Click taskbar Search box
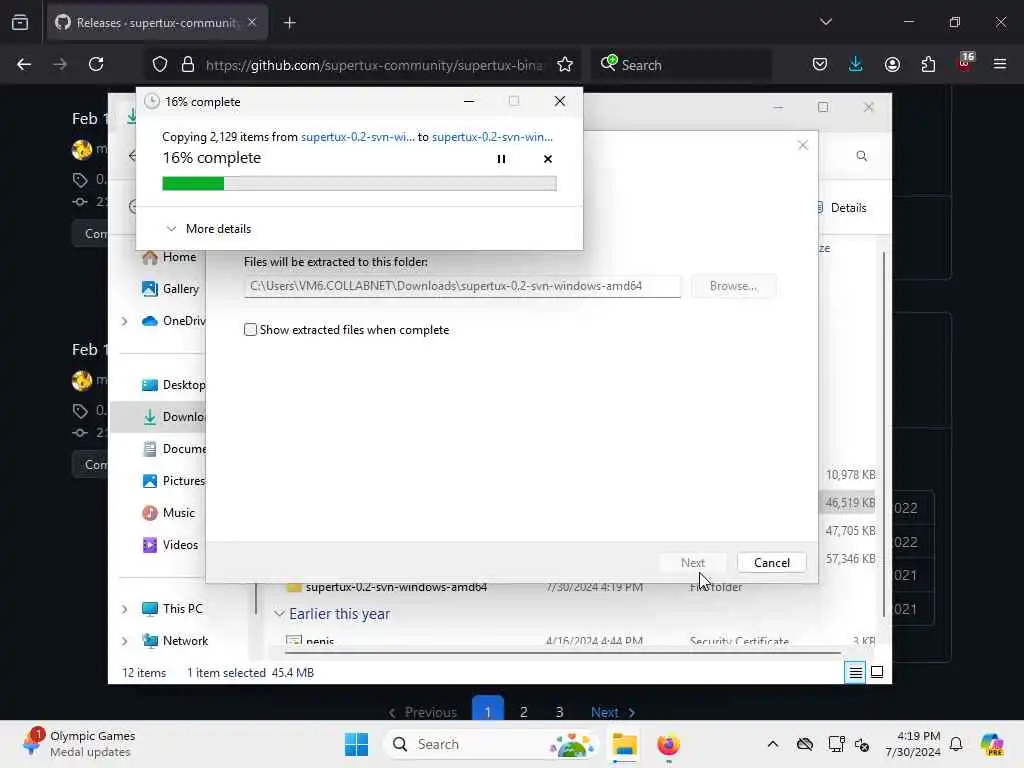 click(x=491, y=744)
